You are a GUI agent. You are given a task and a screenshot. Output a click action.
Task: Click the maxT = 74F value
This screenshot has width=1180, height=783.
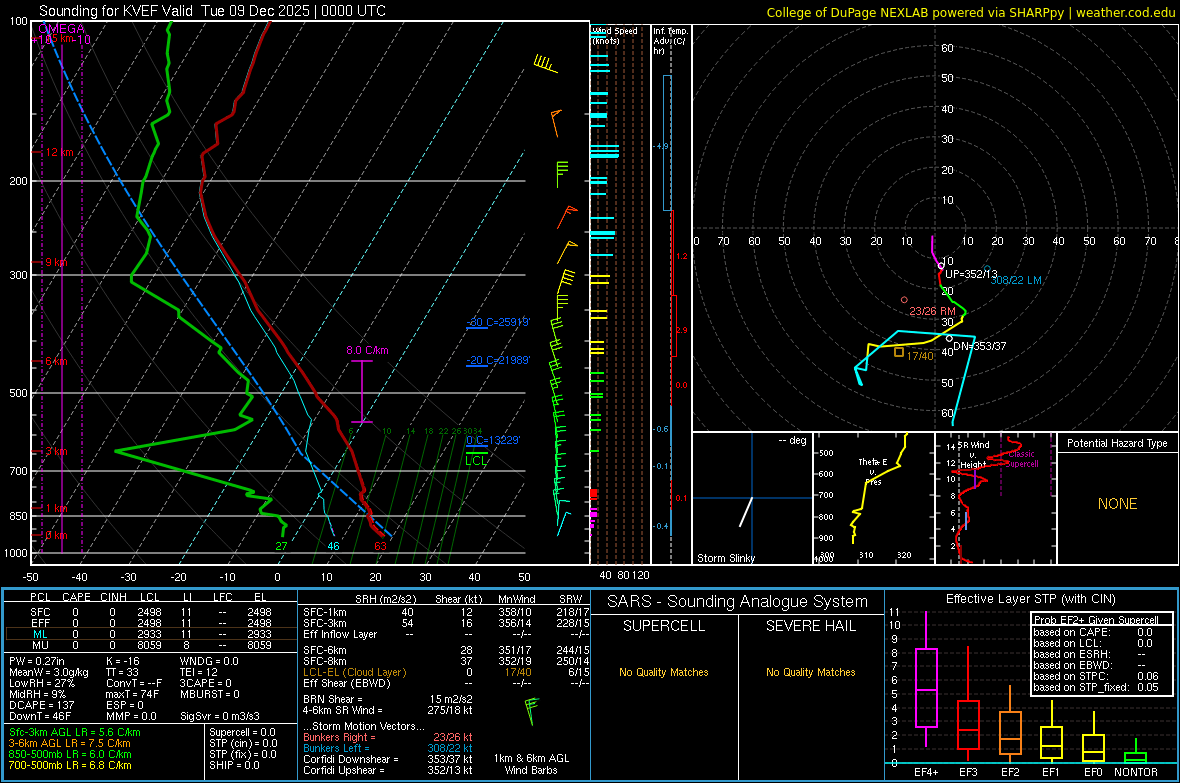132,694
